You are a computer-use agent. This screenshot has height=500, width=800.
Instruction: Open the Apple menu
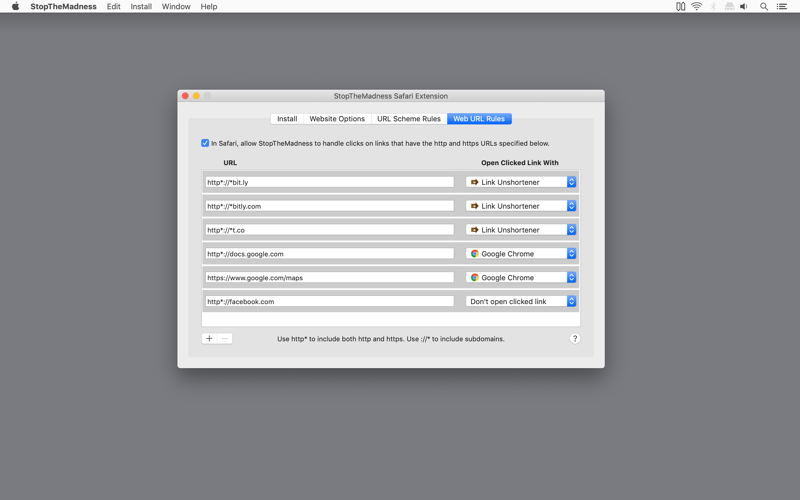pos(15,6)
